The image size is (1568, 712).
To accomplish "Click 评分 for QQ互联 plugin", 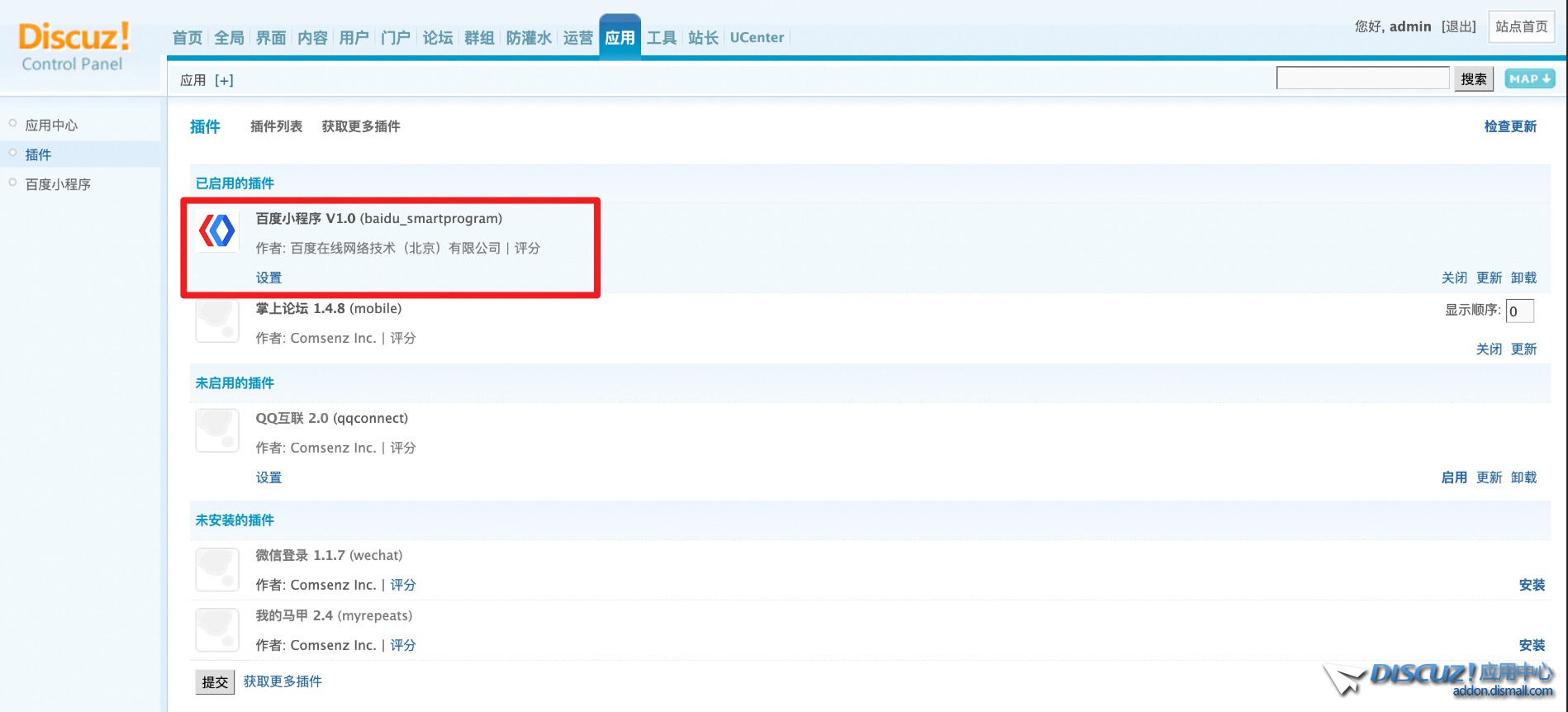I will [x=403, y=448].
